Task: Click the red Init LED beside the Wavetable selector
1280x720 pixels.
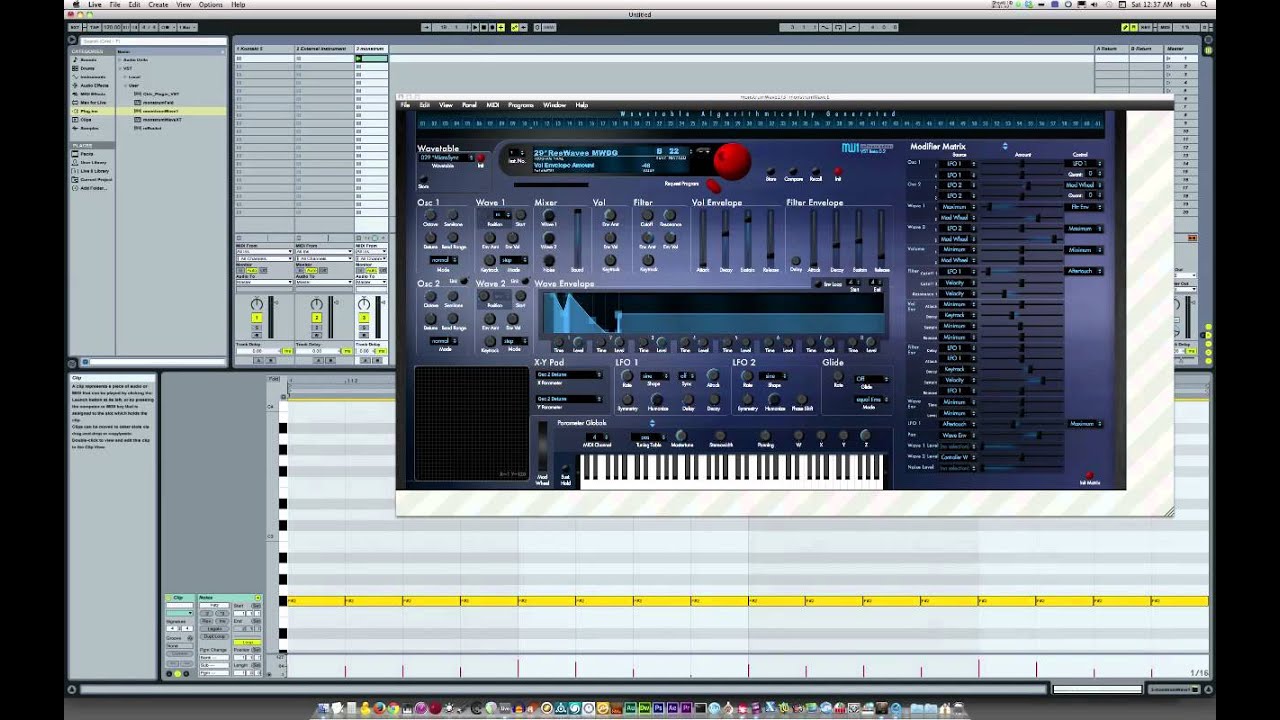Action: tap(480, 158)
